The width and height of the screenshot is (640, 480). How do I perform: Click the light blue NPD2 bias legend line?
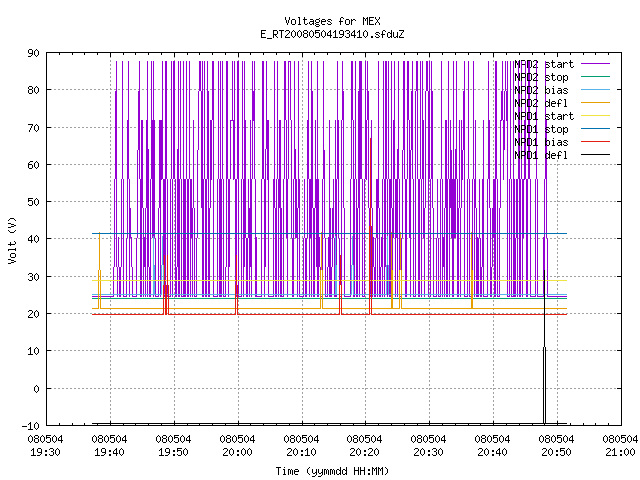coord(596,89)
